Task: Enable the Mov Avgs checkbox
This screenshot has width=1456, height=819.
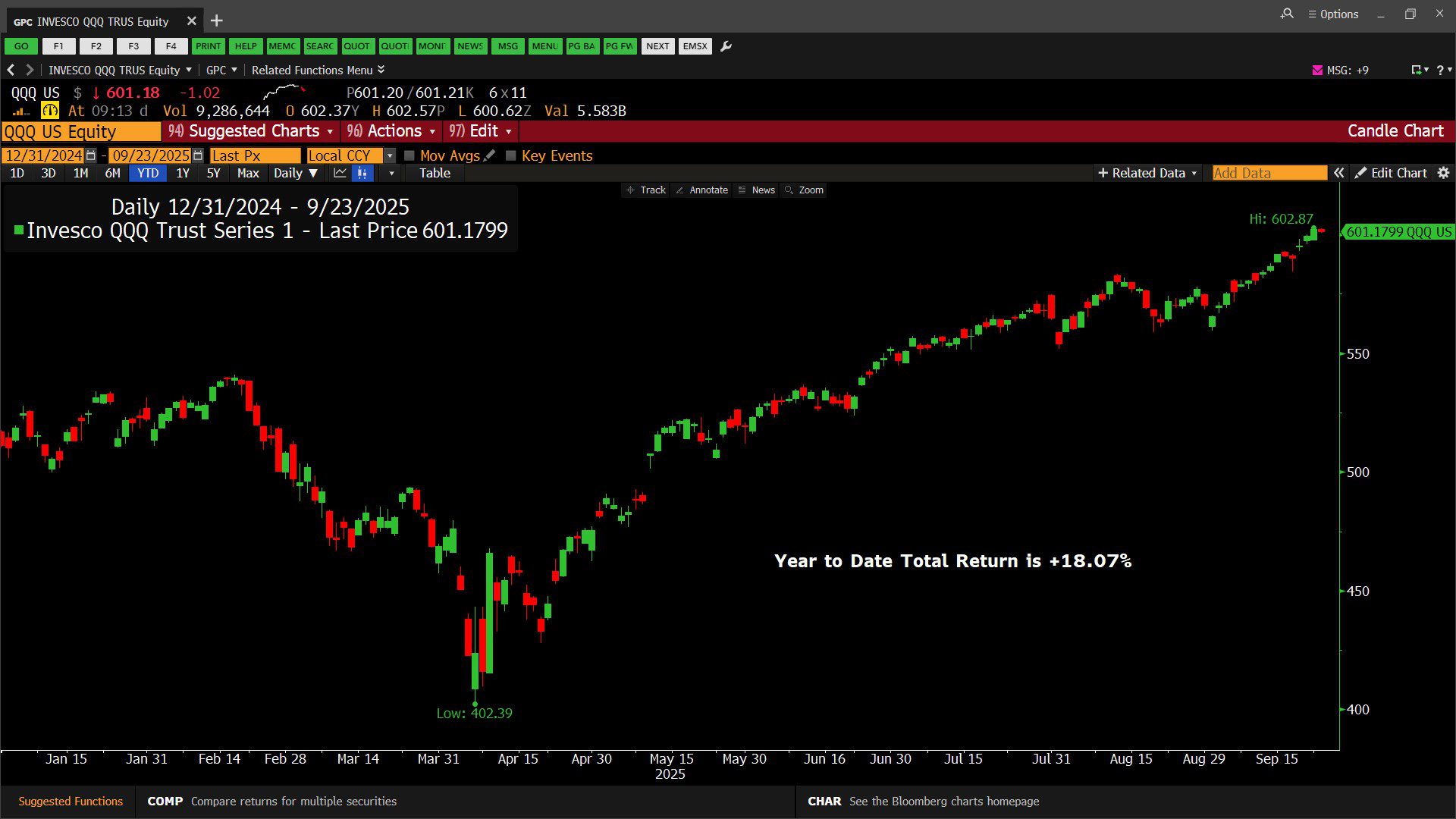Action: click(x=409, y=155)
